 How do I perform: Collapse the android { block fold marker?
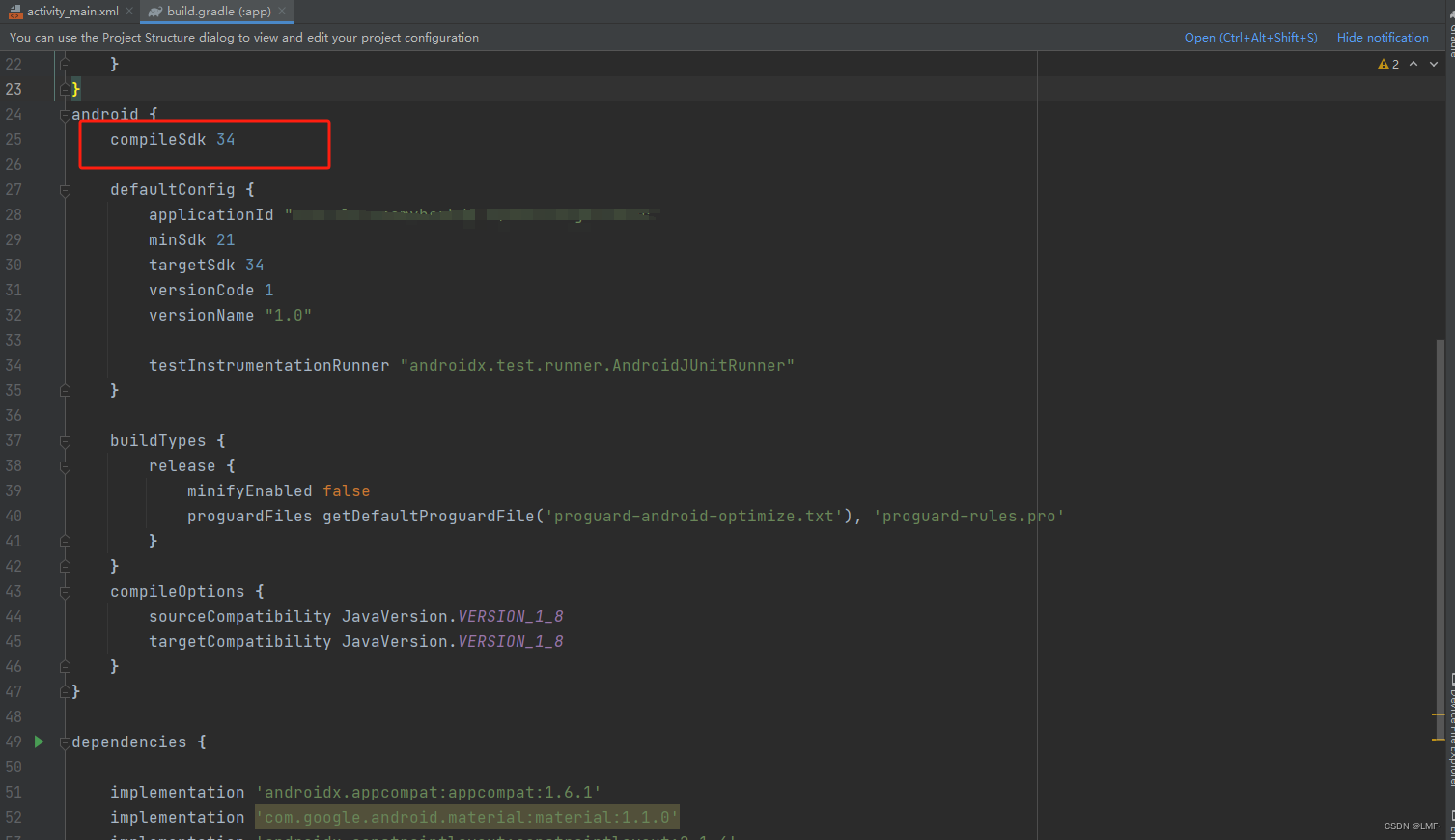[x=65, y=115]
